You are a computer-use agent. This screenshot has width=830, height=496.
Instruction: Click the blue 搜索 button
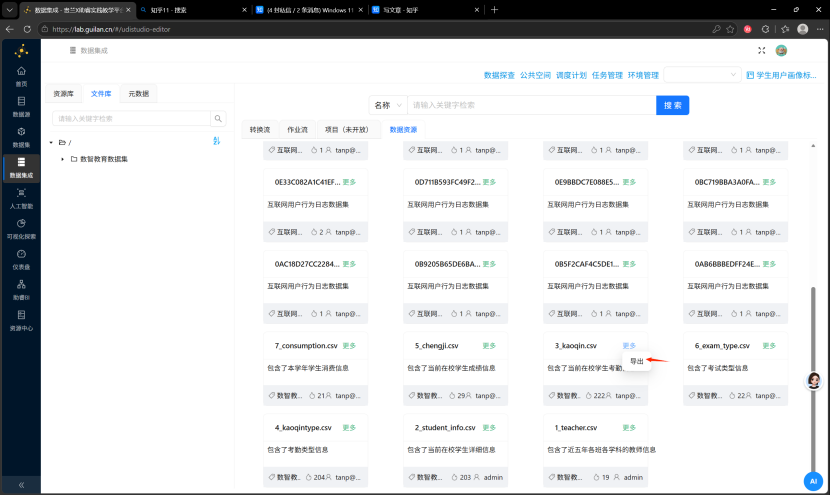tap(672, 105)
